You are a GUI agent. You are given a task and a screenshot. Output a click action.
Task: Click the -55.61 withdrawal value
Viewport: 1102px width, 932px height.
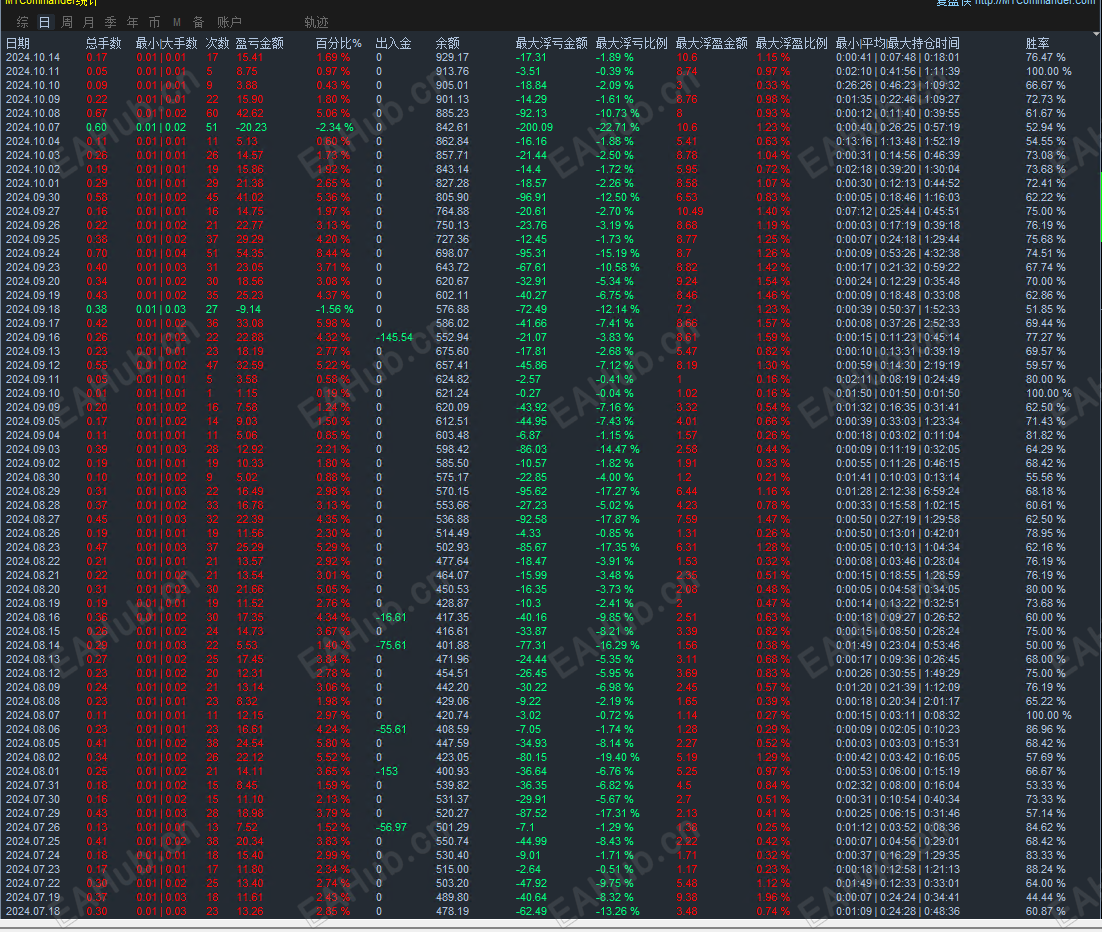pos(391,730)
